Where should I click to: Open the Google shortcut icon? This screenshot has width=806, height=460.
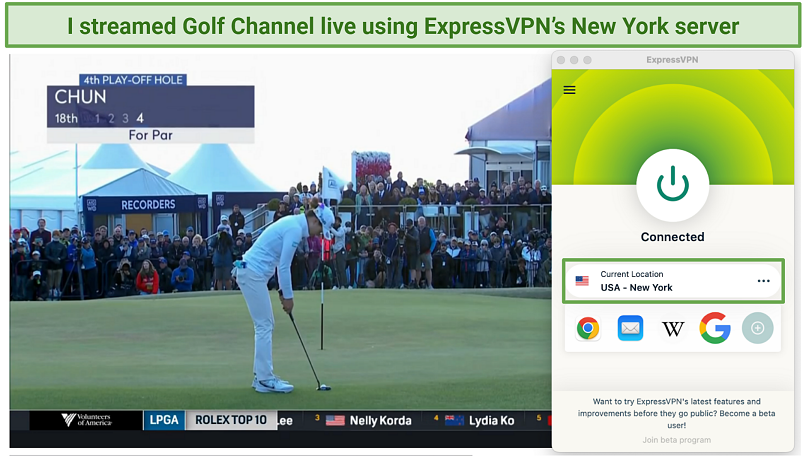click(715, 328)
